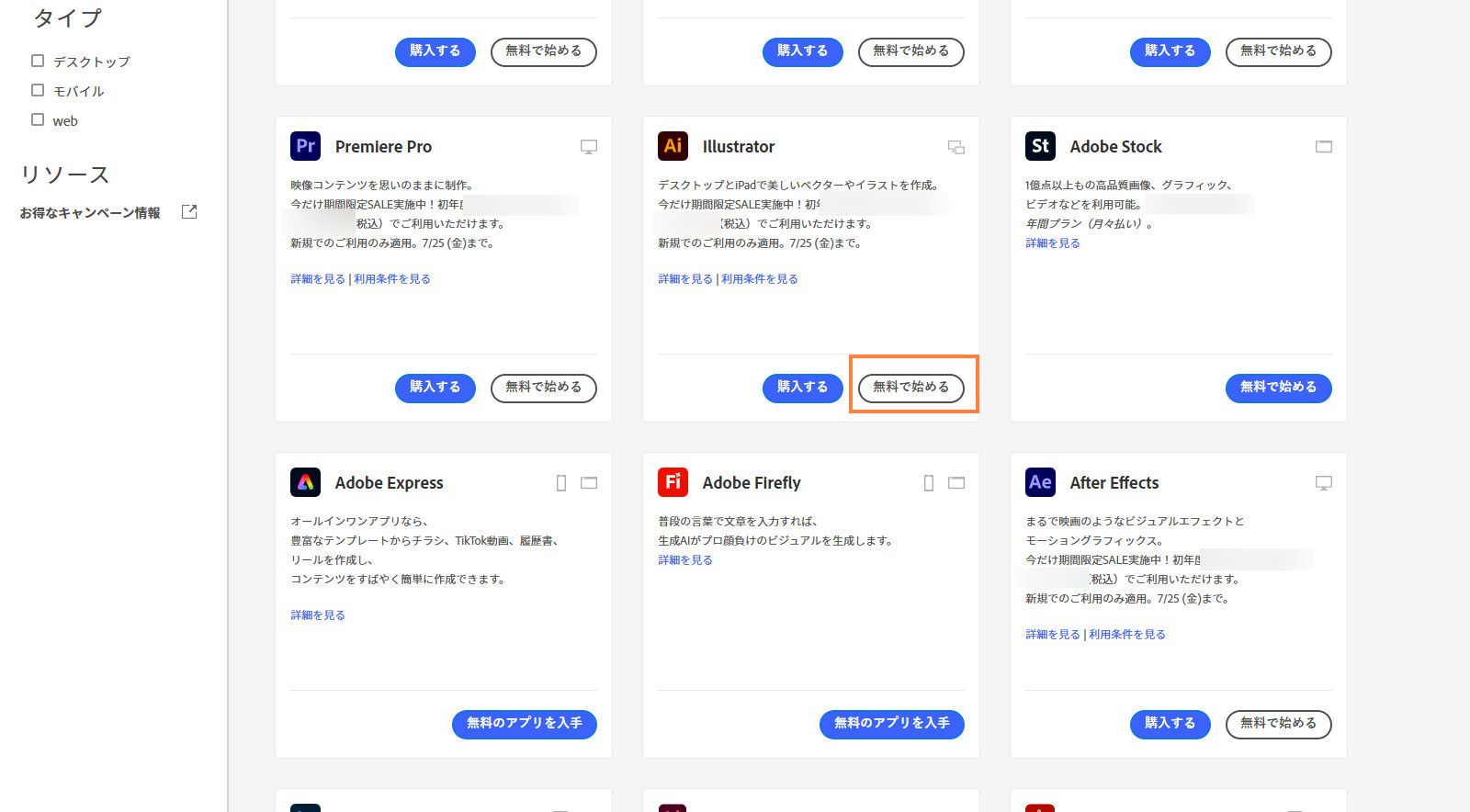Open 詳細を見る link for Adobe Firefly
Screen dimensions: 1470x812
click(x=685, y=560)
